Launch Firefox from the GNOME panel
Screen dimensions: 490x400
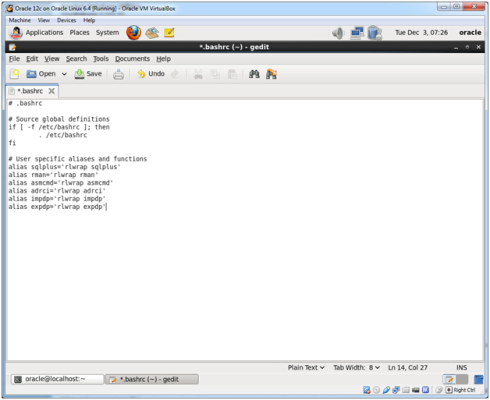tap(134, 33)
